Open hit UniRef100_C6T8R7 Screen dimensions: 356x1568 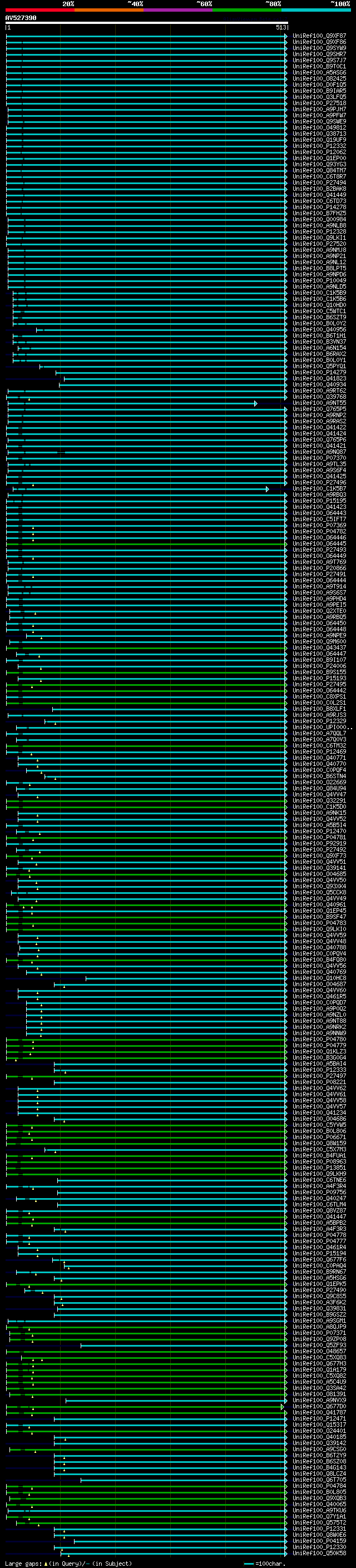319,176
